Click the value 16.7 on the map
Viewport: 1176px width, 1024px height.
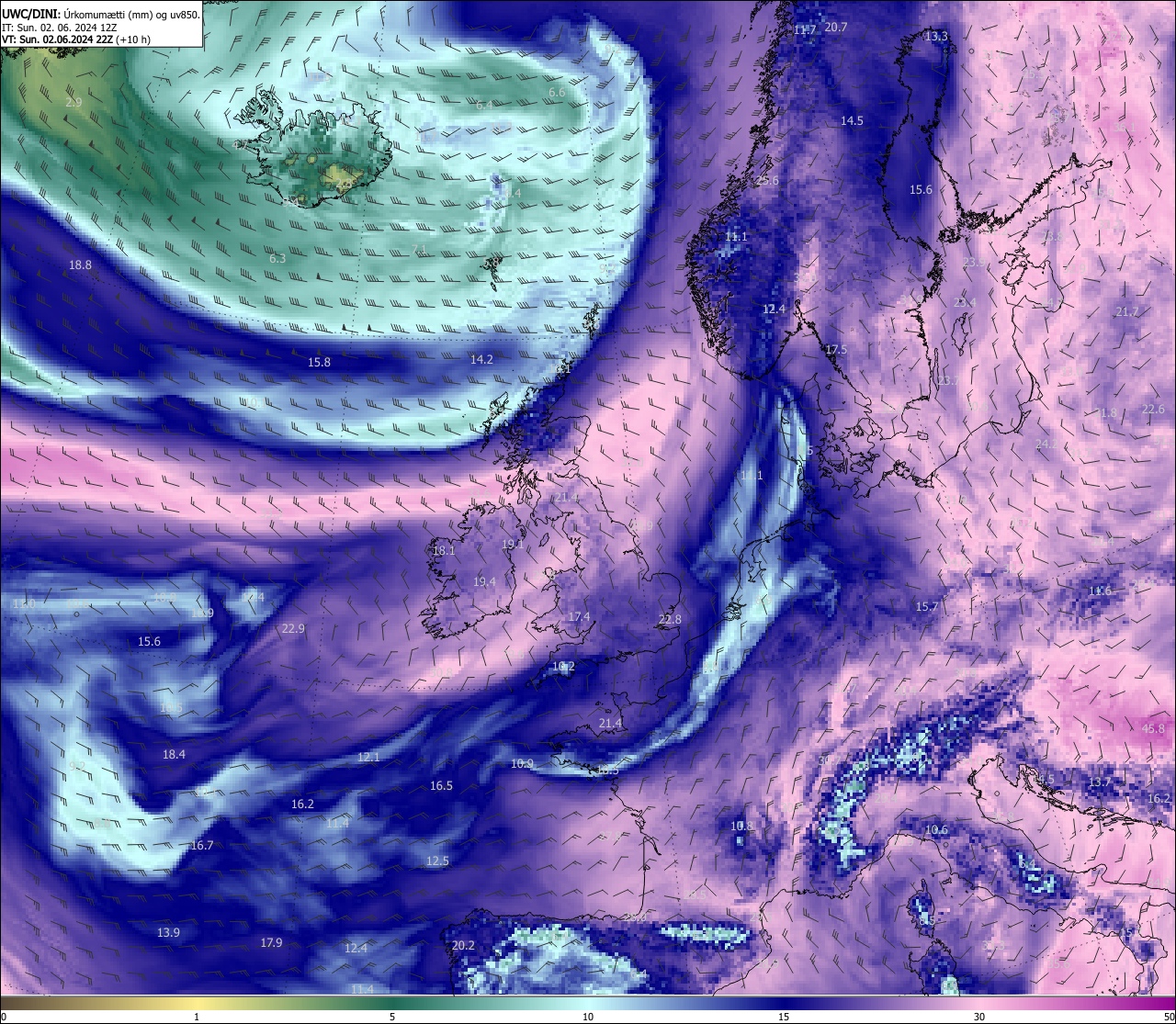[x=202, y=846]
